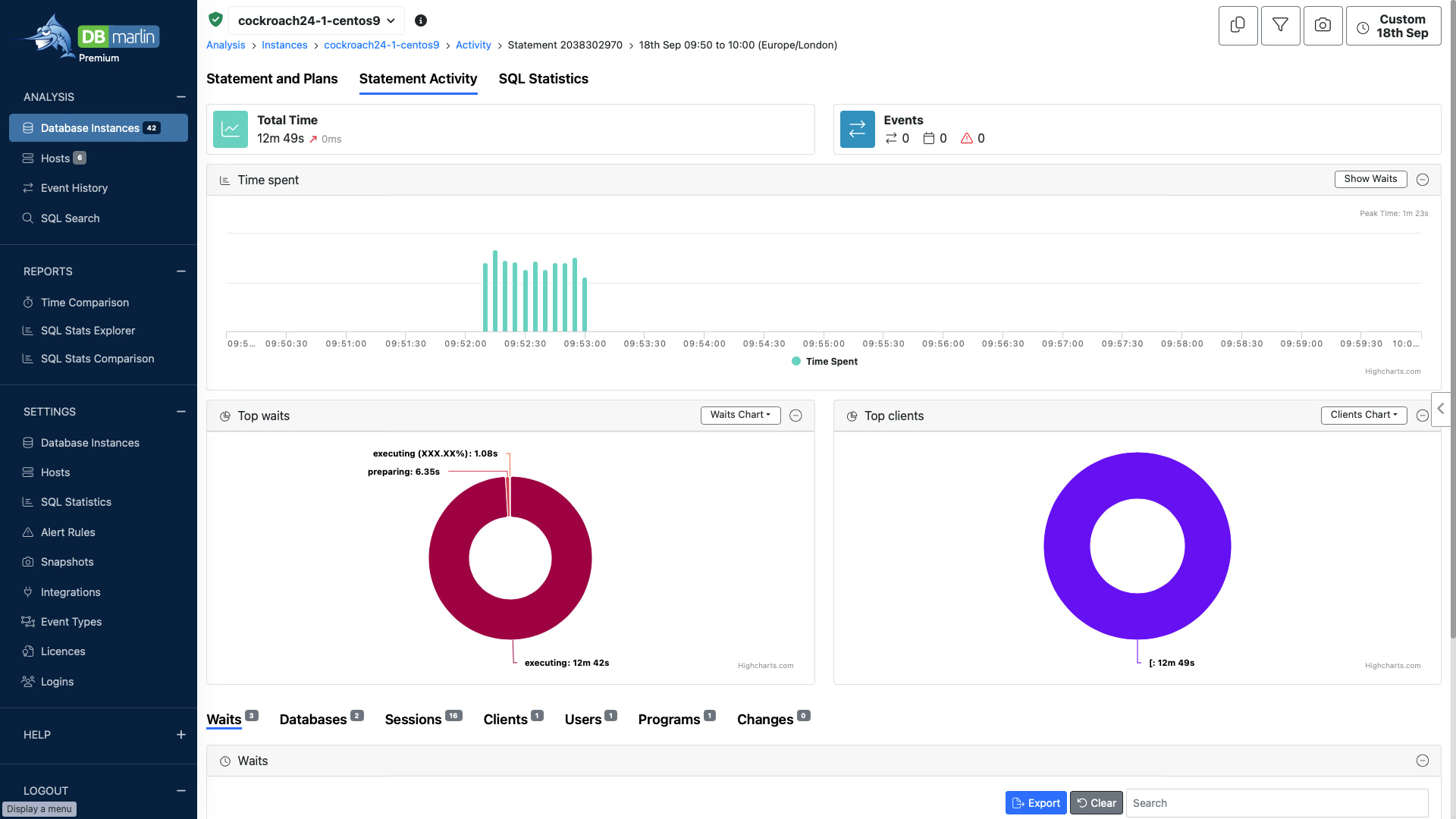This screenshot has width=1456, height=819.
Task: Open the Users tab
Action: tap(591, 719)
